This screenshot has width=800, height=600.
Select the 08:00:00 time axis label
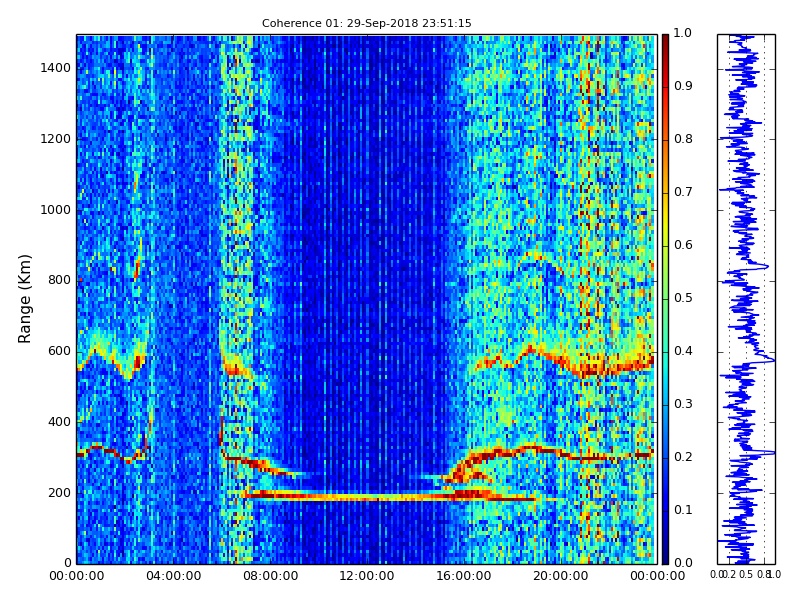(x=270, y=577)
